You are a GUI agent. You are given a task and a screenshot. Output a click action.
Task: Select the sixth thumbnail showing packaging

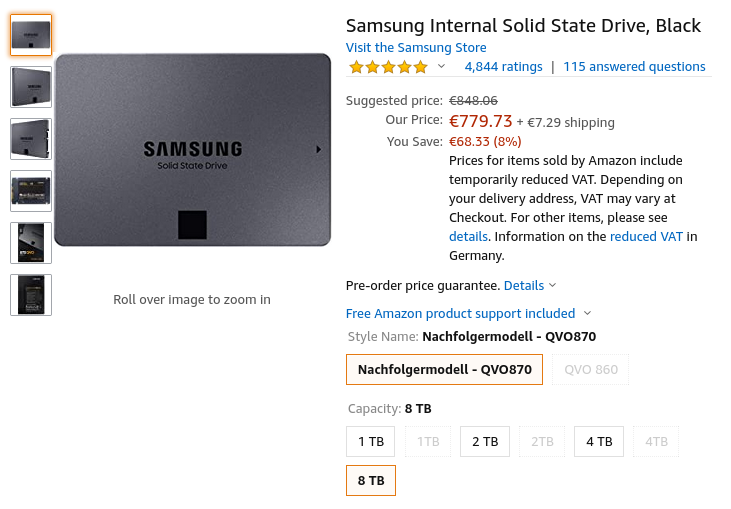tap(31, 294)
